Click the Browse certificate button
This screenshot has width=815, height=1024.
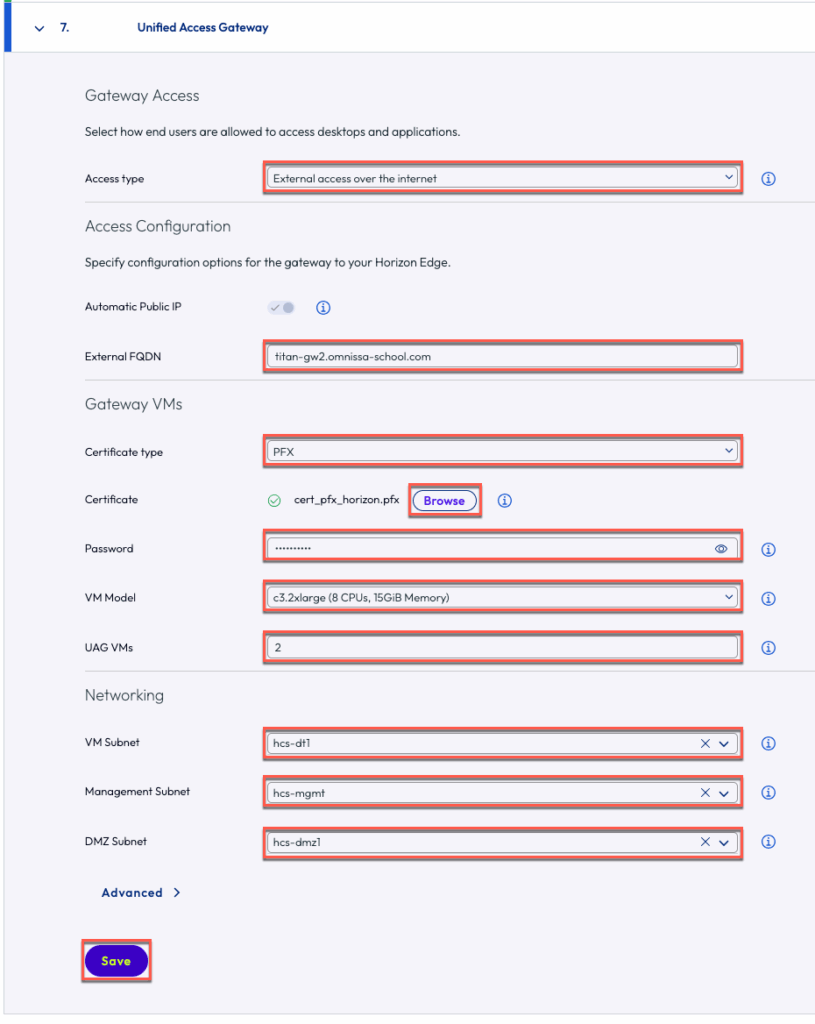(x=444, y=500)
